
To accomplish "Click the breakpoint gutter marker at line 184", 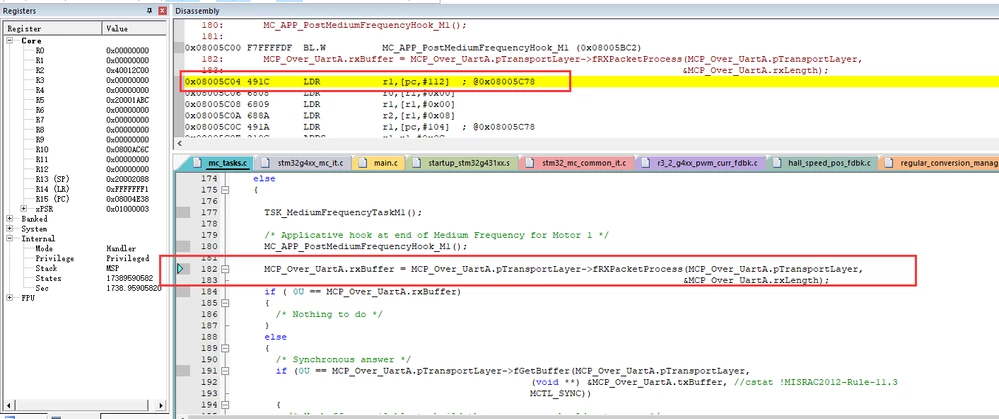I will click(183, 292).
